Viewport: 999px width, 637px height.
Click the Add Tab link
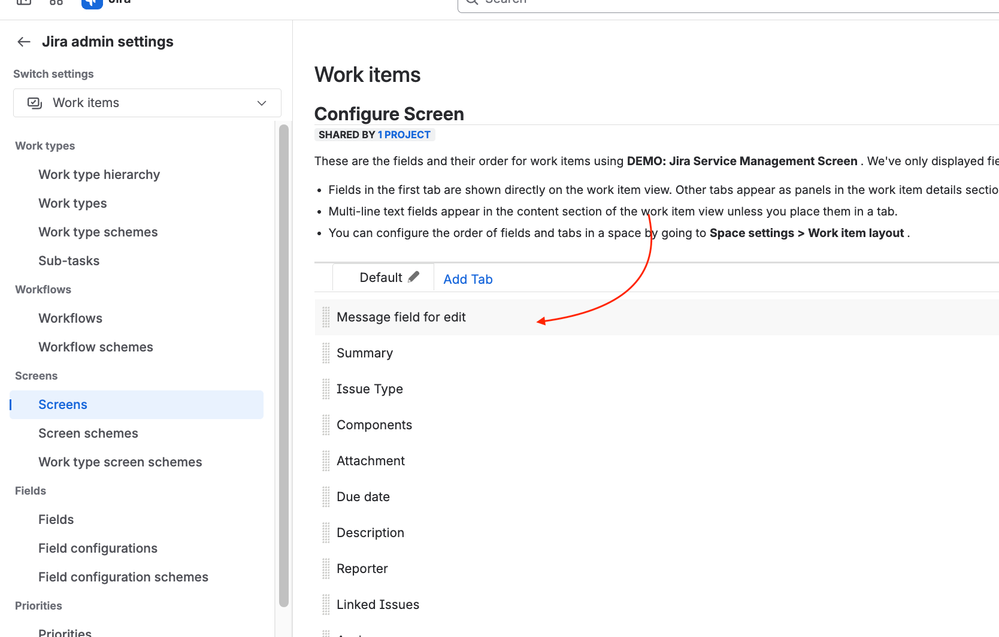[468, 279]
